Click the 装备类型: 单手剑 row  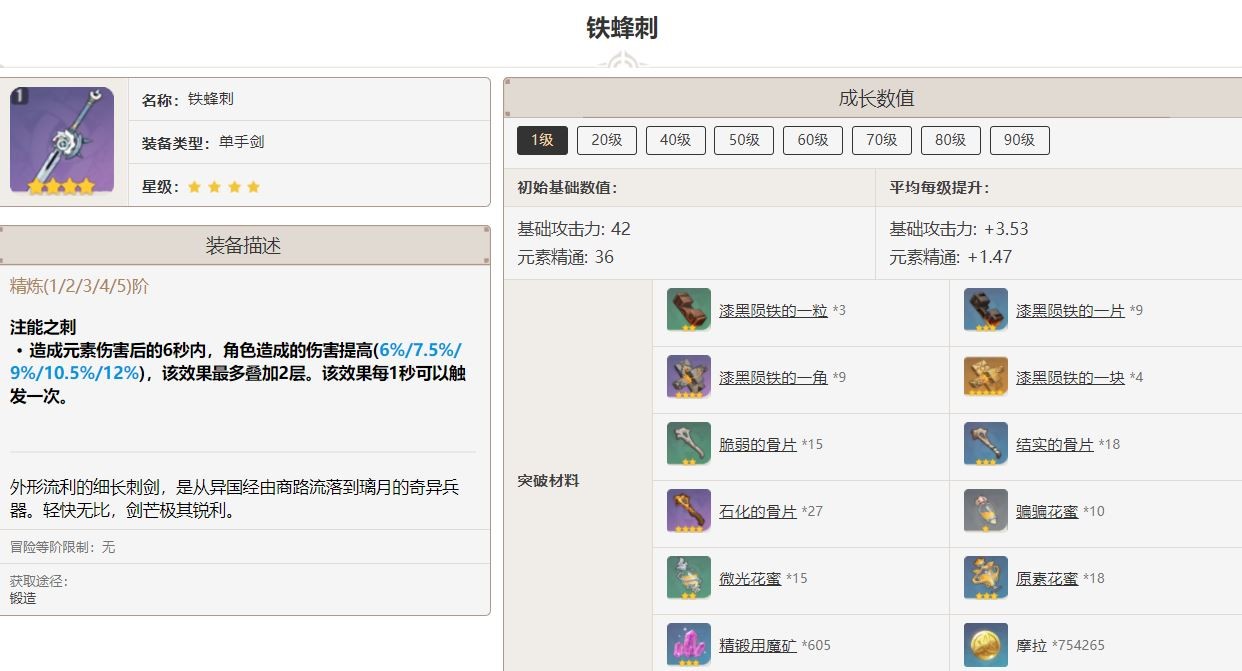click(x=310, y=142)
